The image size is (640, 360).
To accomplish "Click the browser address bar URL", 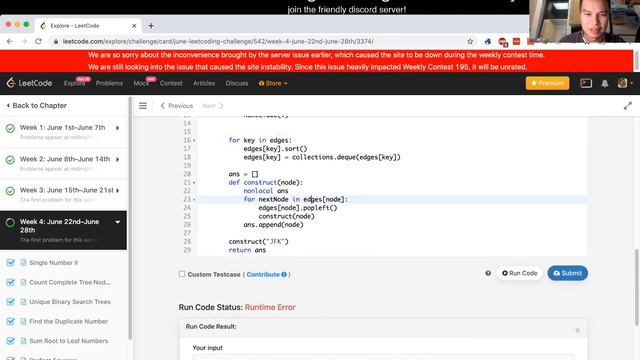I will click(x=218, y=41).
